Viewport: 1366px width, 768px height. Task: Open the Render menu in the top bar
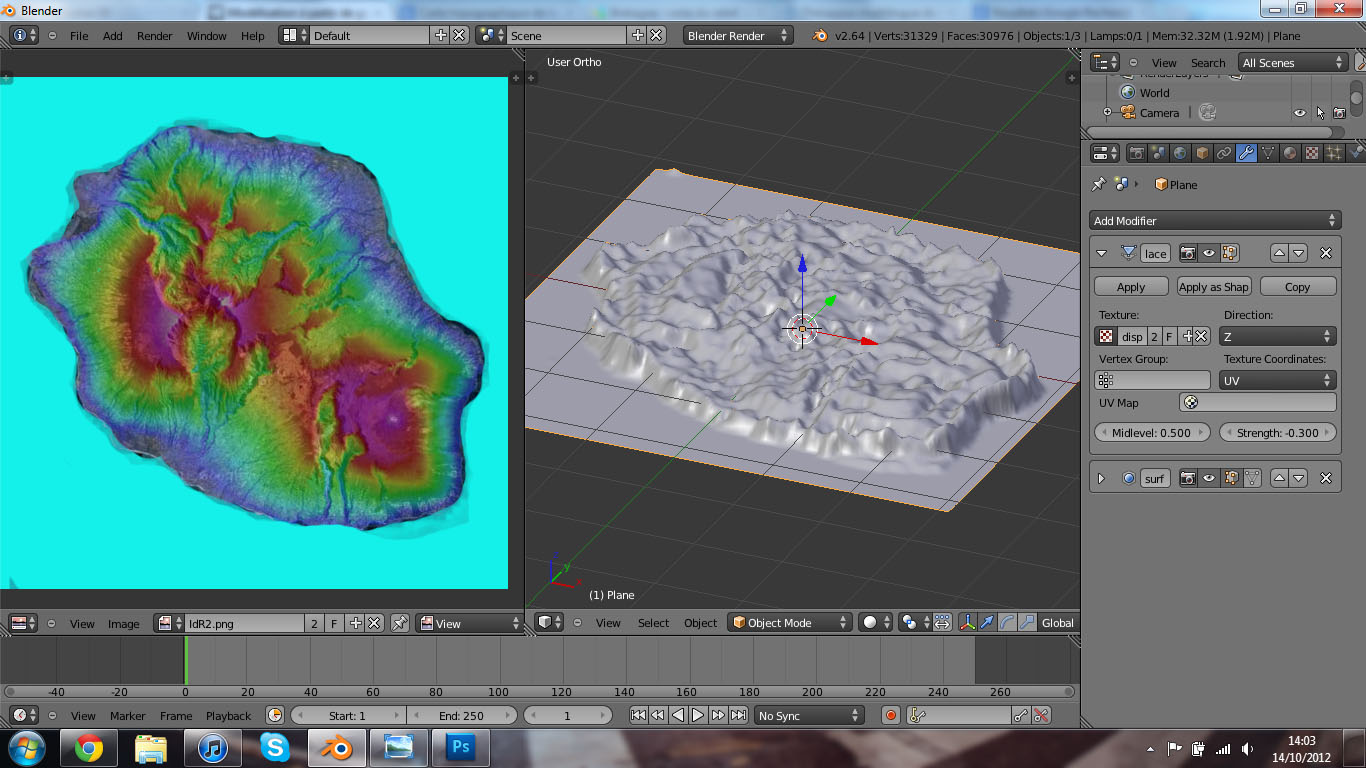pos(155,35)
